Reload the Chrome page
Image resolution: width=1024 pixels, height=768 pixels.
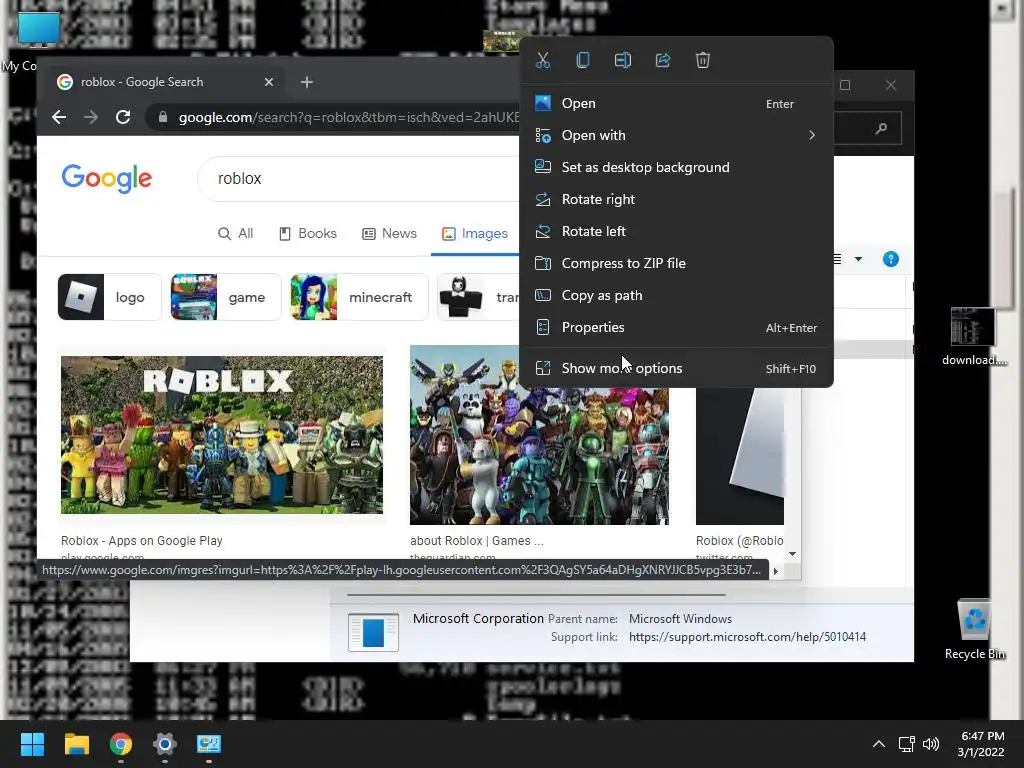pyautogui.click(x=123, y=118)
